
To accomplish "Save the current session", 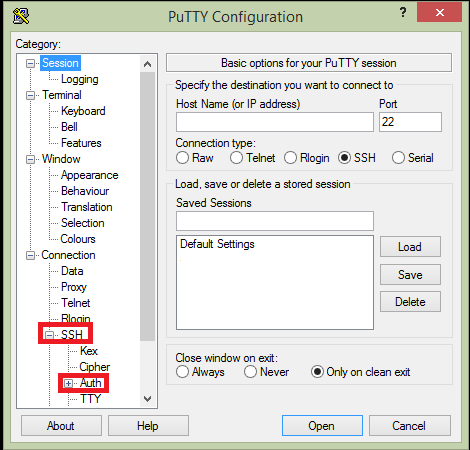I will pyautogui.click(x=410, y=275).
